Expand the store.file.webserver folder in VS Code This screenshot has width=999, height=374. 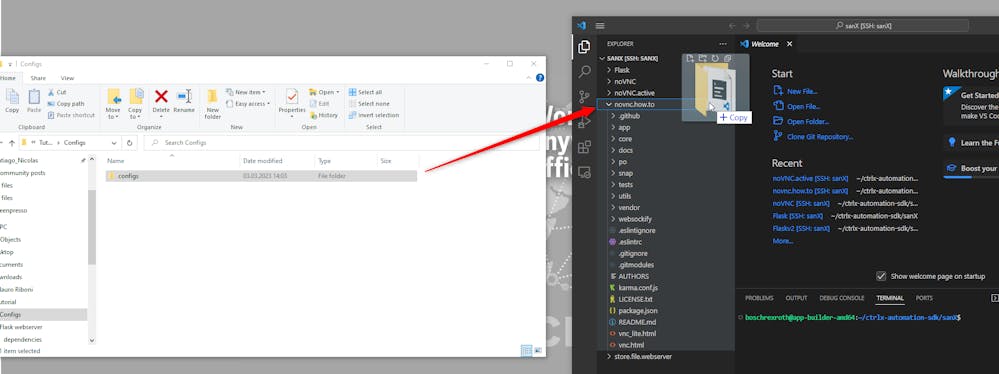point(609,356)
